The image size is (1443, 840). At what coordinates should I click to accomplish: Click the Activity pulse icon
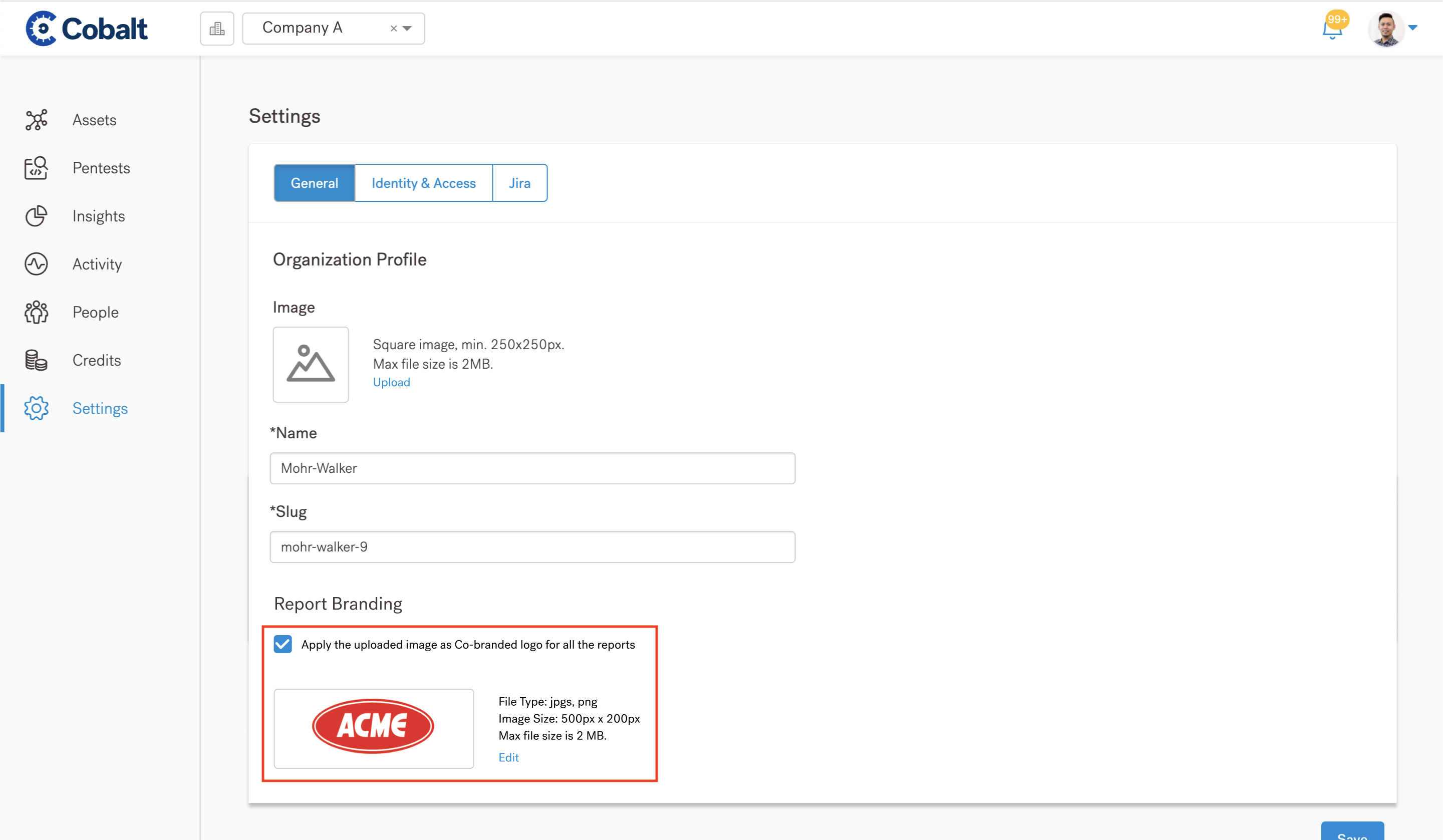coord(36,264)
